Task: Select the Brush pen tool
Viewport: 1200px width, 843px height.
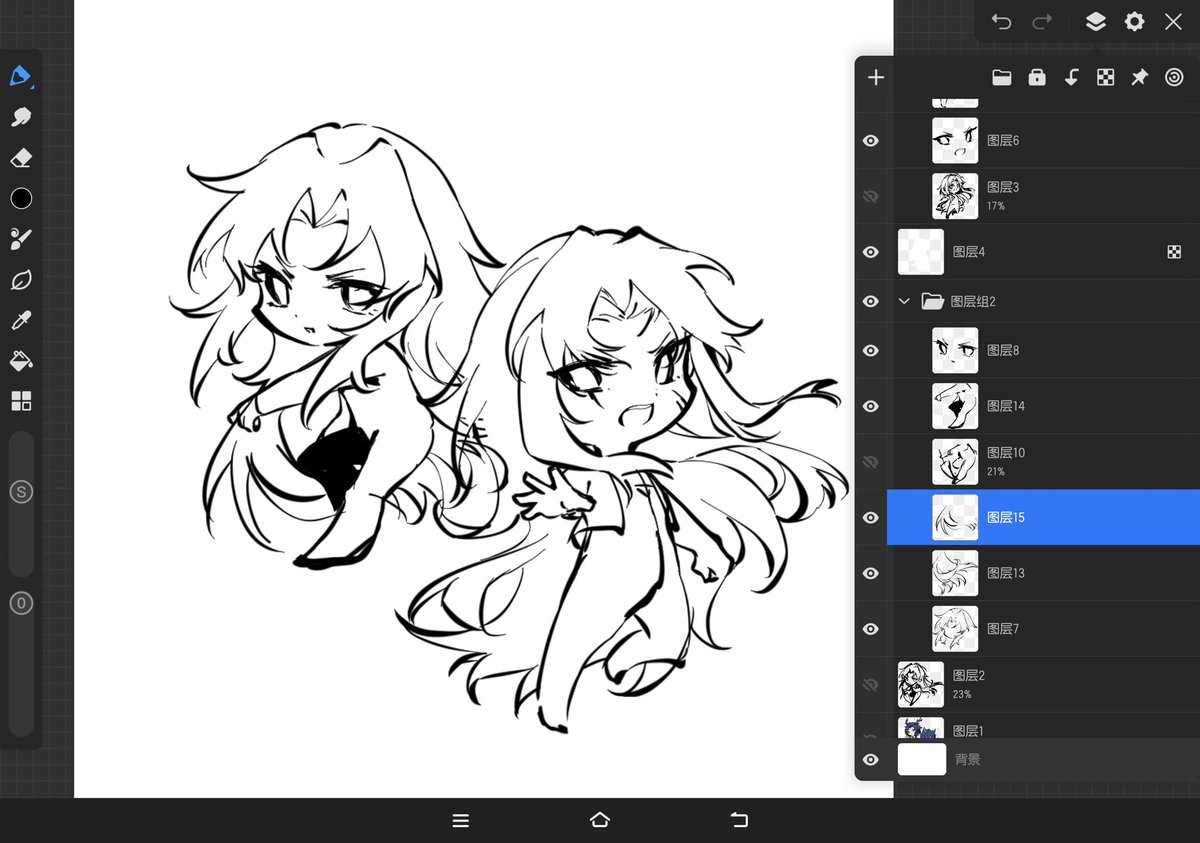Action: [x=21, y=76]
